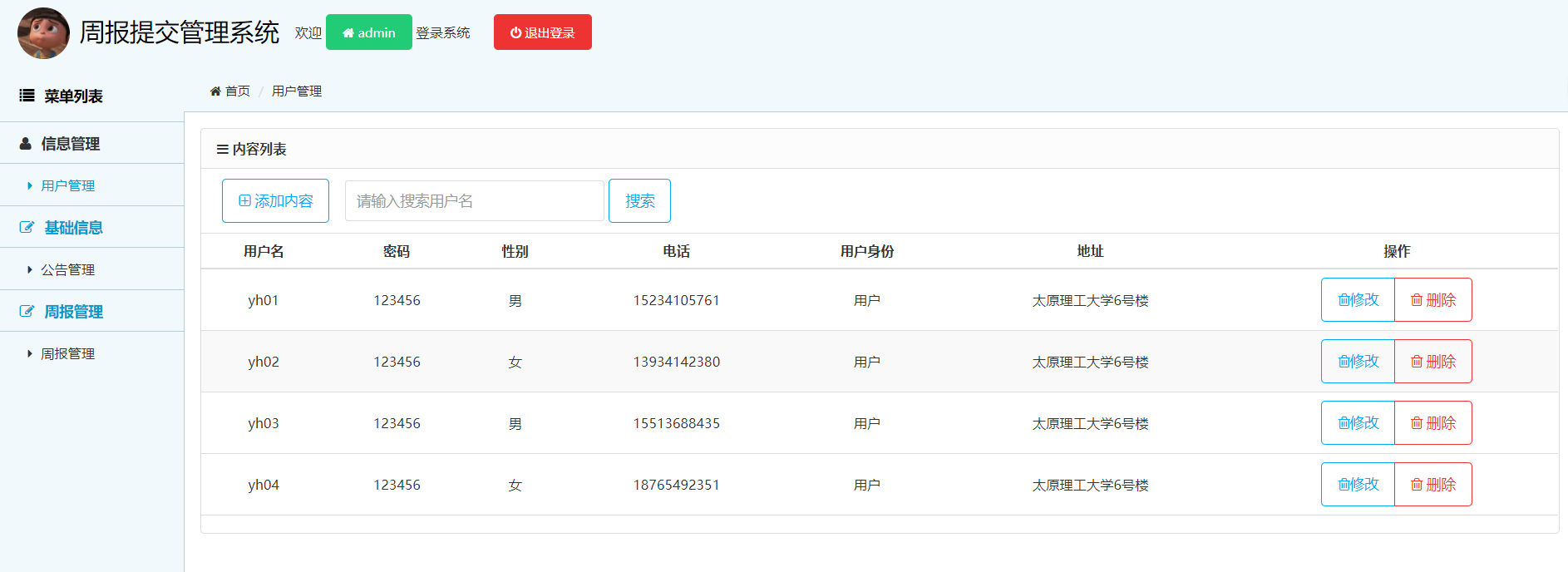Click 删除 for user yh04

coord(1433,485)
